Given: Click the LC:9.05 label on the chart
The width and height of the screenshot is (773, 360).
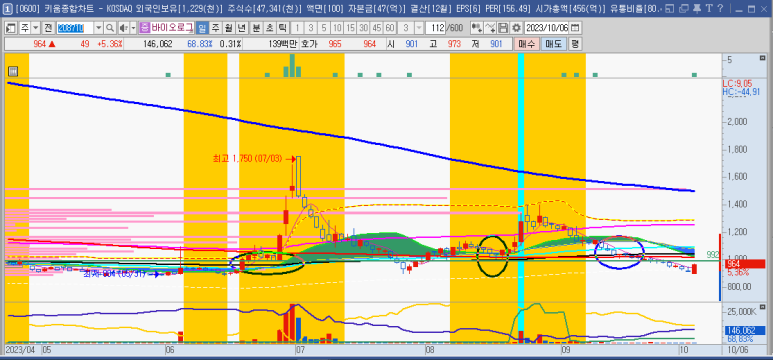Looking at the screenshot, I should 738,84.
